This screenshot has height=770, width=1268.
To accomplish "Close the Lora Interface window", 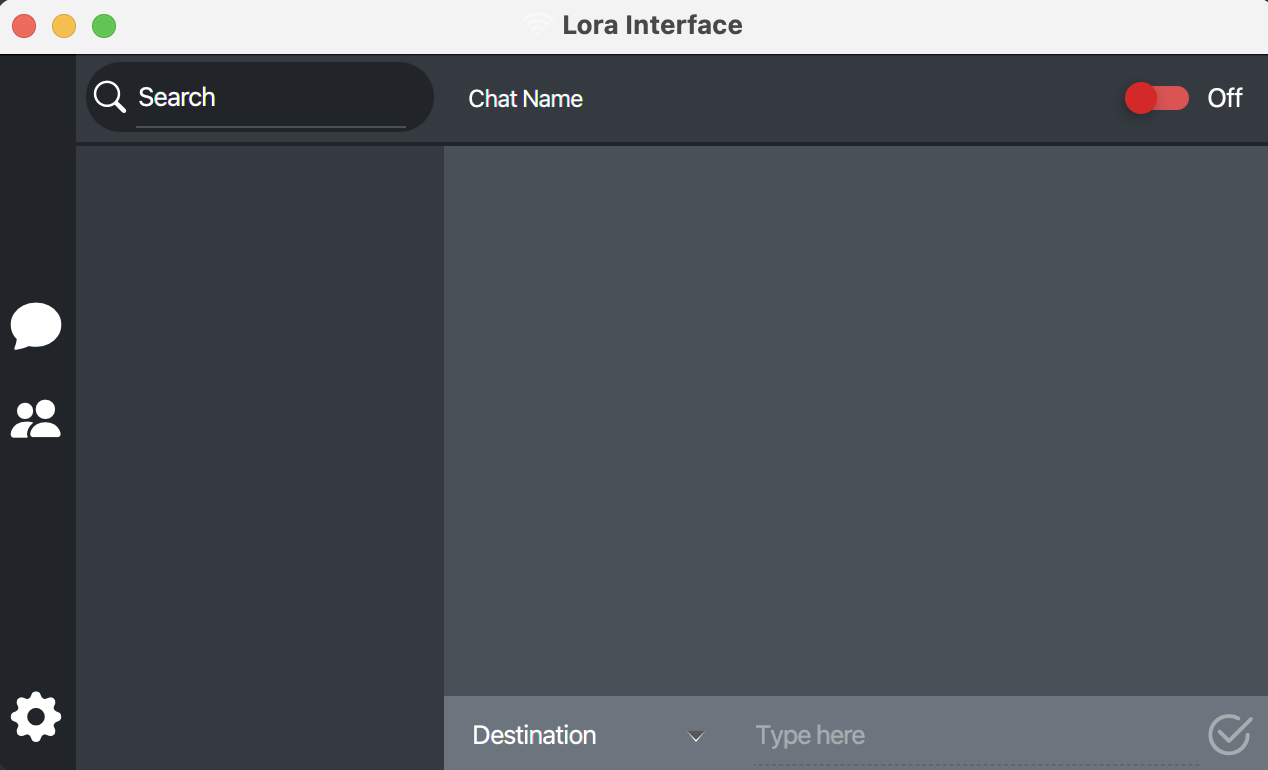I will [24, 26].
